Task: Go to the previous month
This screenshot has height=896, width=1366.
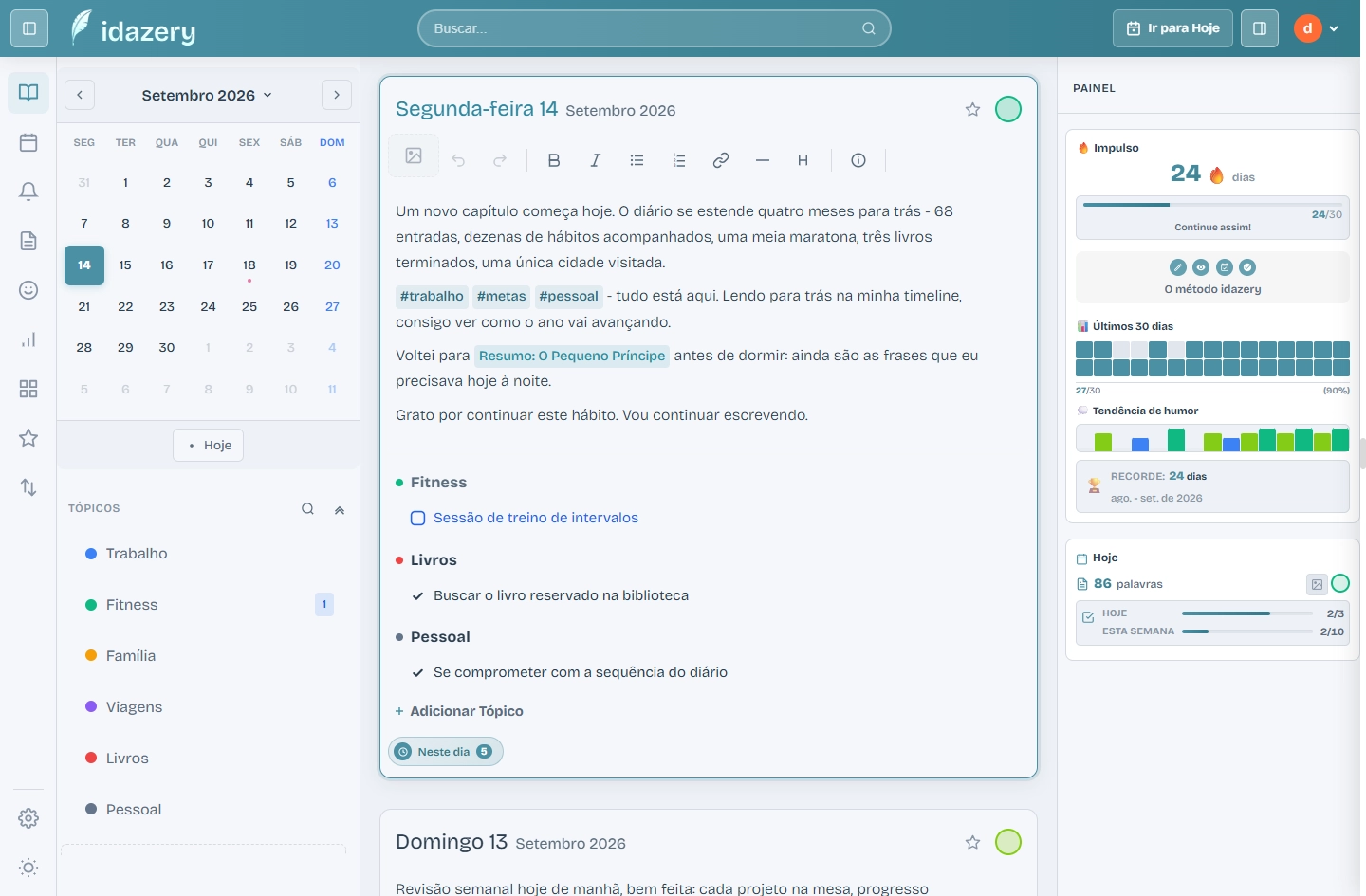Action: (80, 95)
